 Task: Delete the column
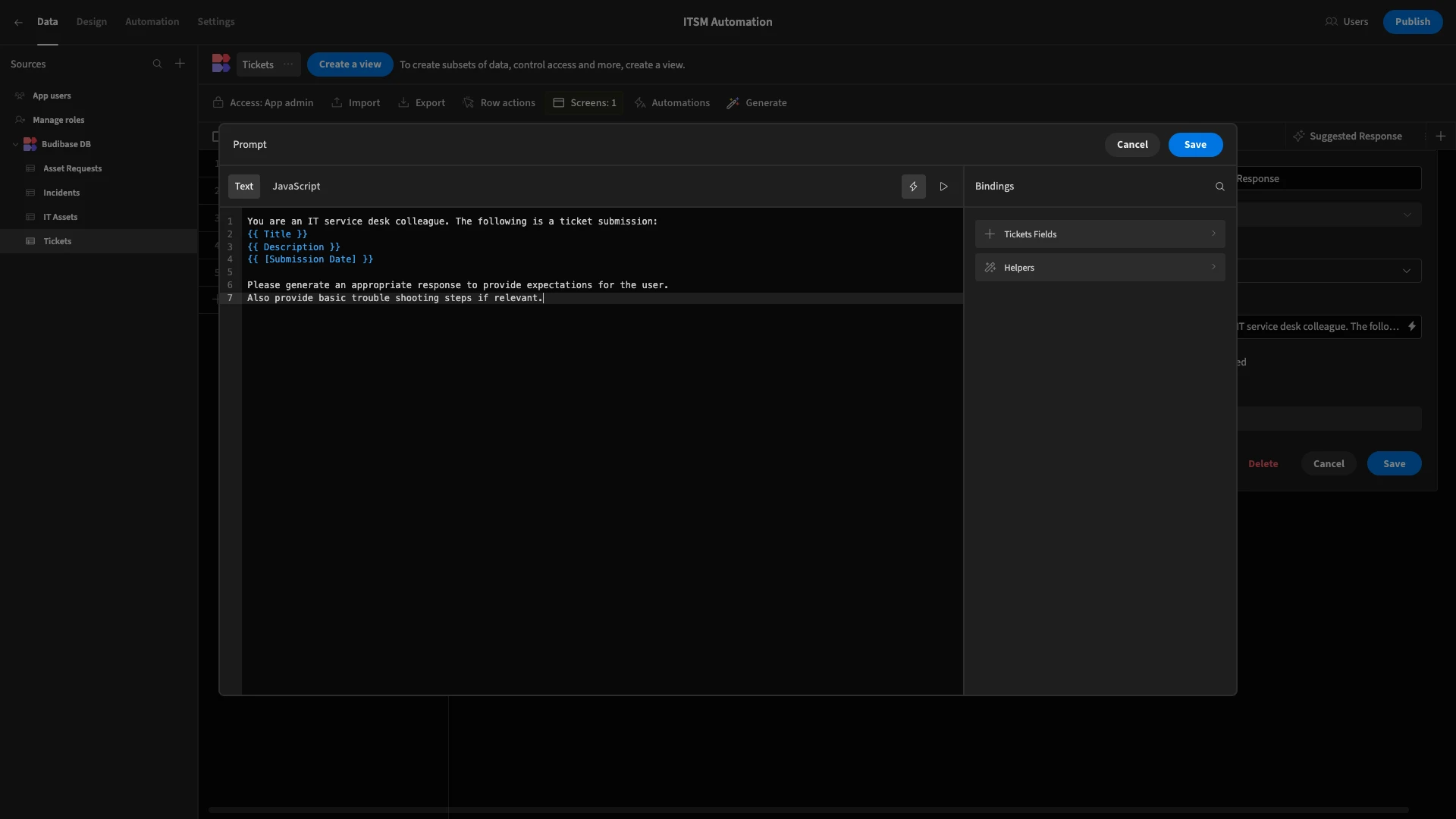pyautogui.click(x=1263, y=464)
